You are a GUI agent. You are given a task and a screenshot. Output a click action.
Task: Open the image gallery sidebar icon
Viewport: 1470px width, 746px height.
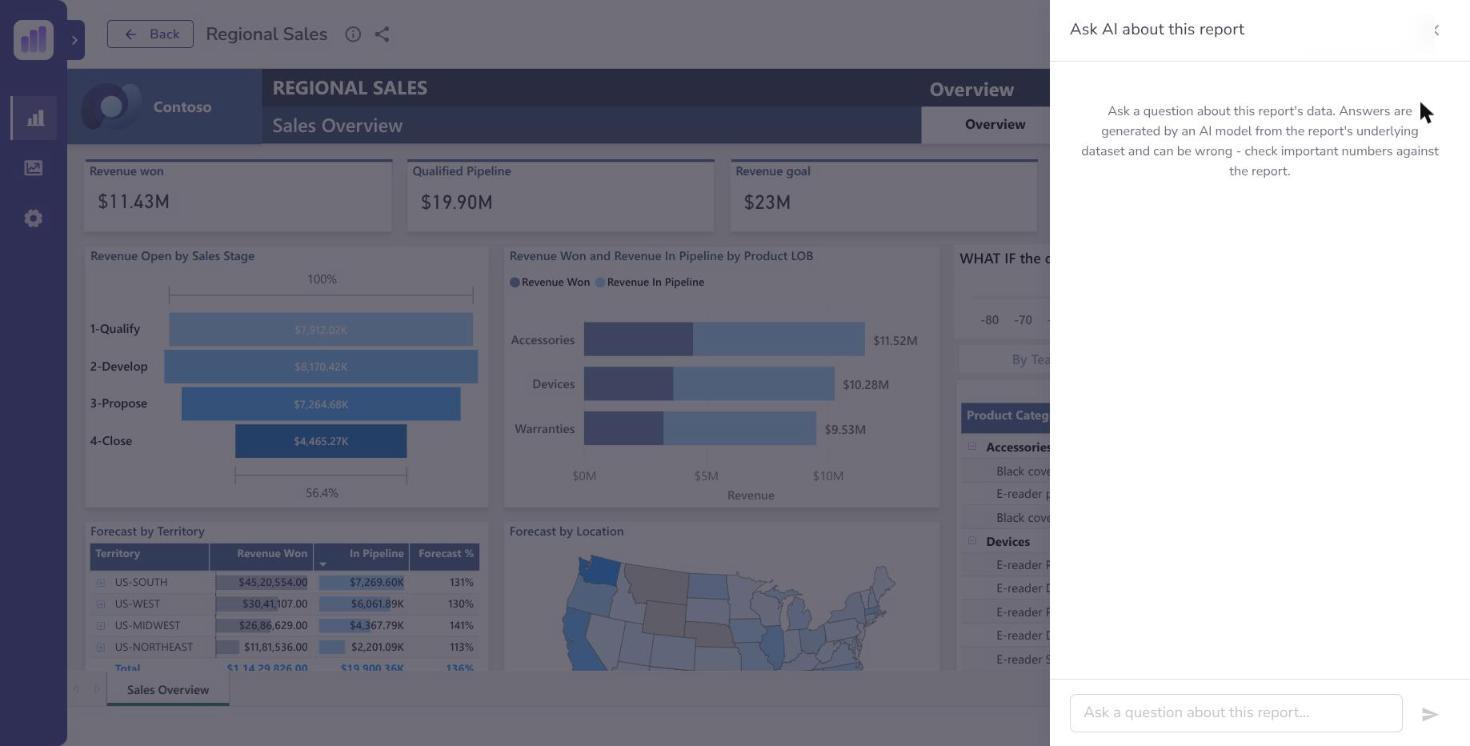coord(33,168)
